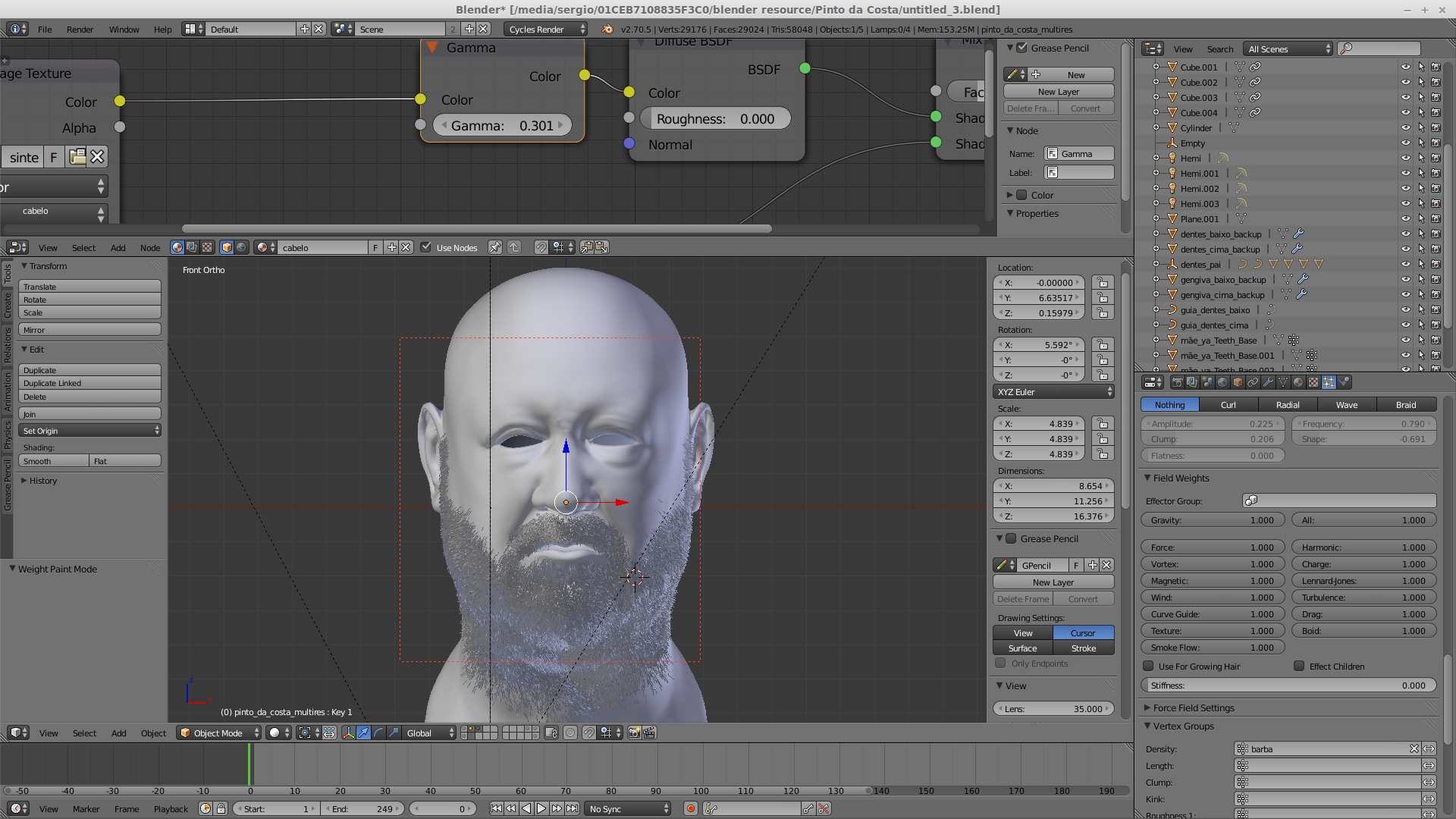Toggle the Grease Pencil checkbox in 3D view panel

[x=1011, y=538]
